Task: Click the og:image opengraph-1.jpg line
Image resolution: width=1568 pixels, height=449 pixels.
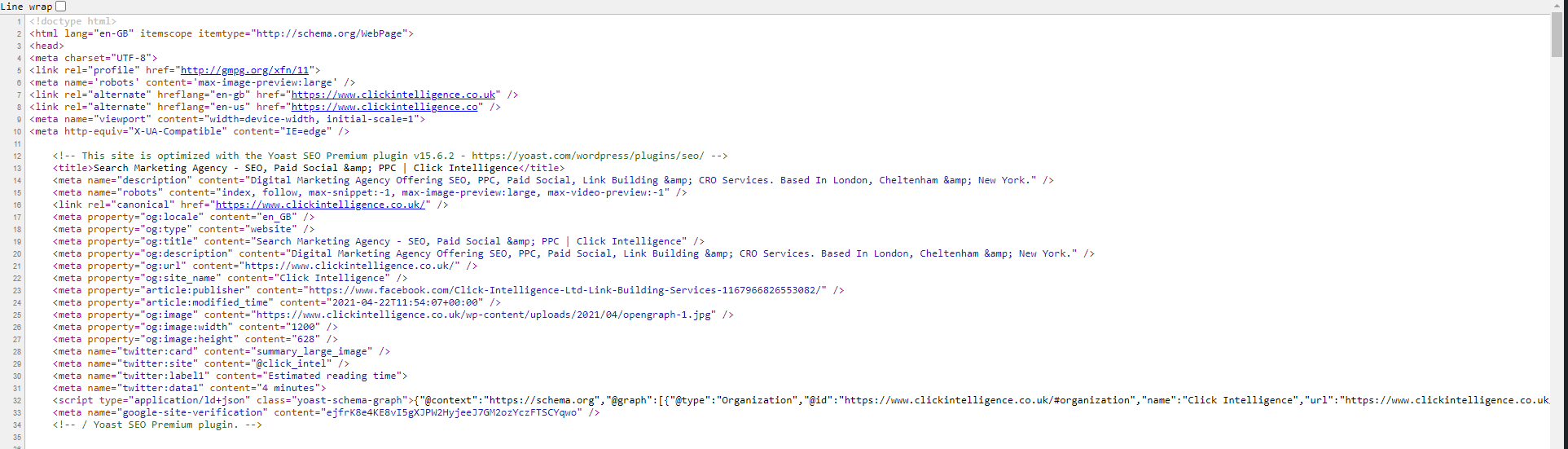Action: click(x=393, y=315)
